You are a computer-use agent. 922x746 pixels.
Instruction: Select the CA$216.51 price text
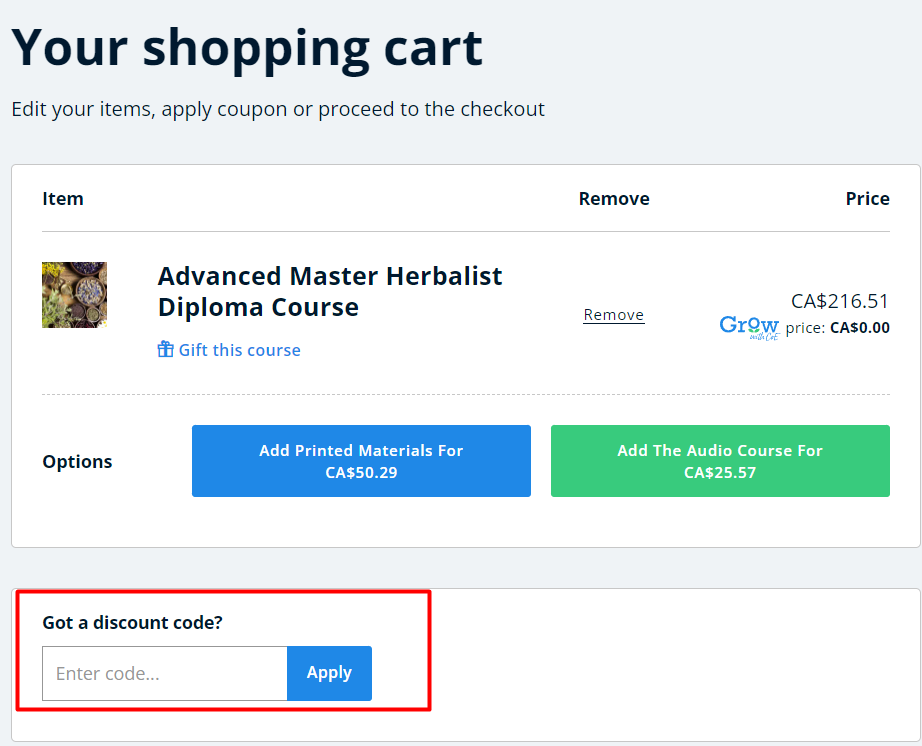(x=839, y=301)
